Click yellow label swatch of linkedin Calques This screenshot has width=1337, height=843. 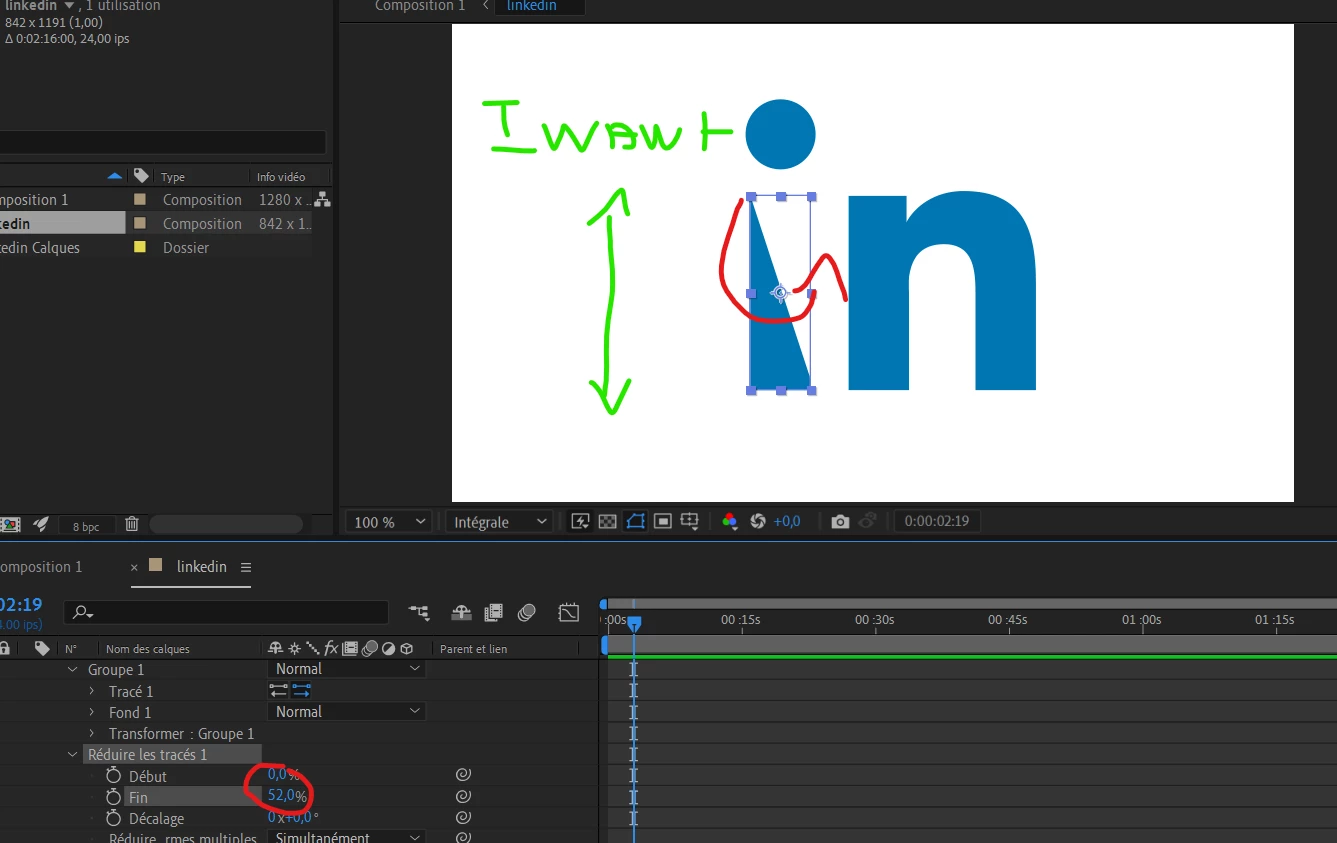click(140, 247)
